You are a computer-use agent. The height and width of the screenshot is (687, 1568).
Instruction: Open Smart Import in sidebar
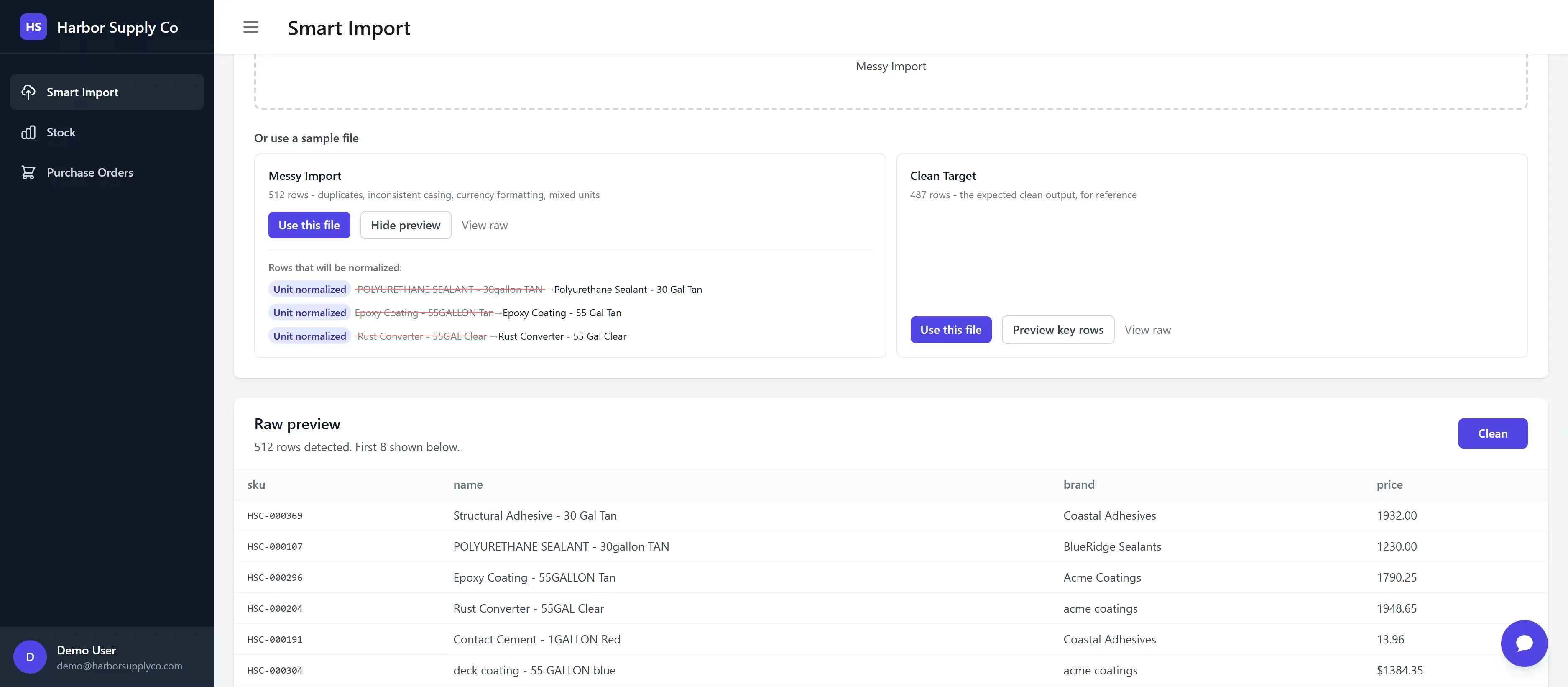pyautogui.click(x=107, y=92)
